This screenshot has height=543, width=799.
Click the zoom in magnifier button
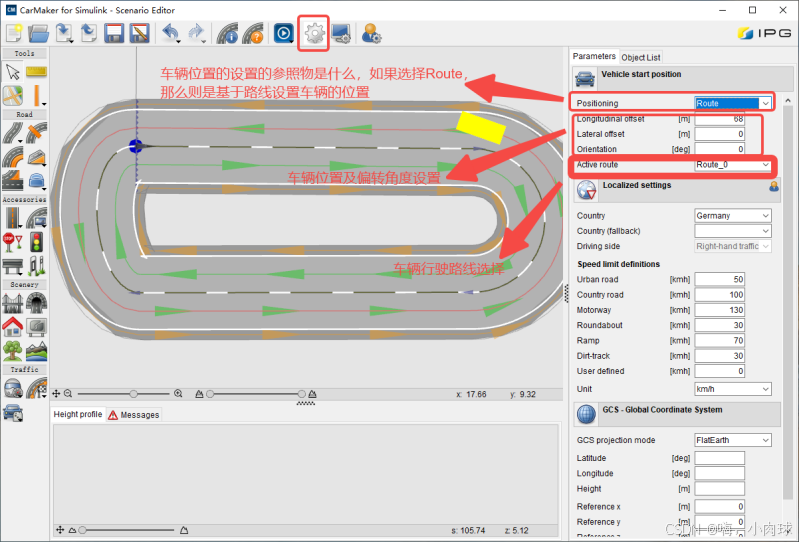178,394
